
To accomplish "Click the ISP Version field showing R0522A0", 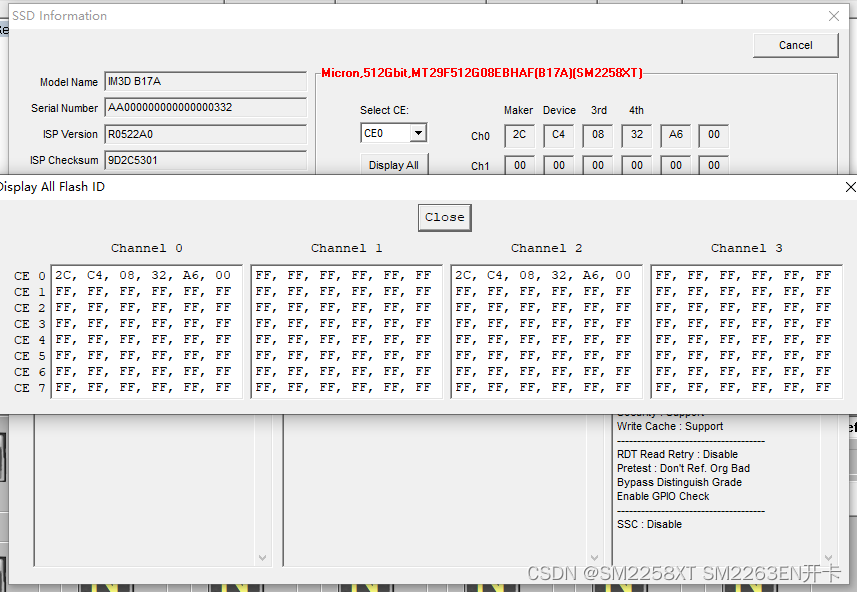I will pos(205,134).
